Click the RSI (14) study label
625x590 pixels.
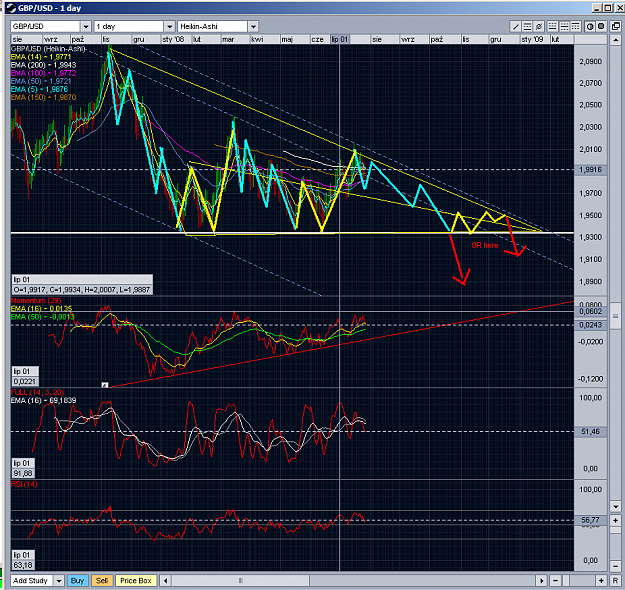(24, 484)
